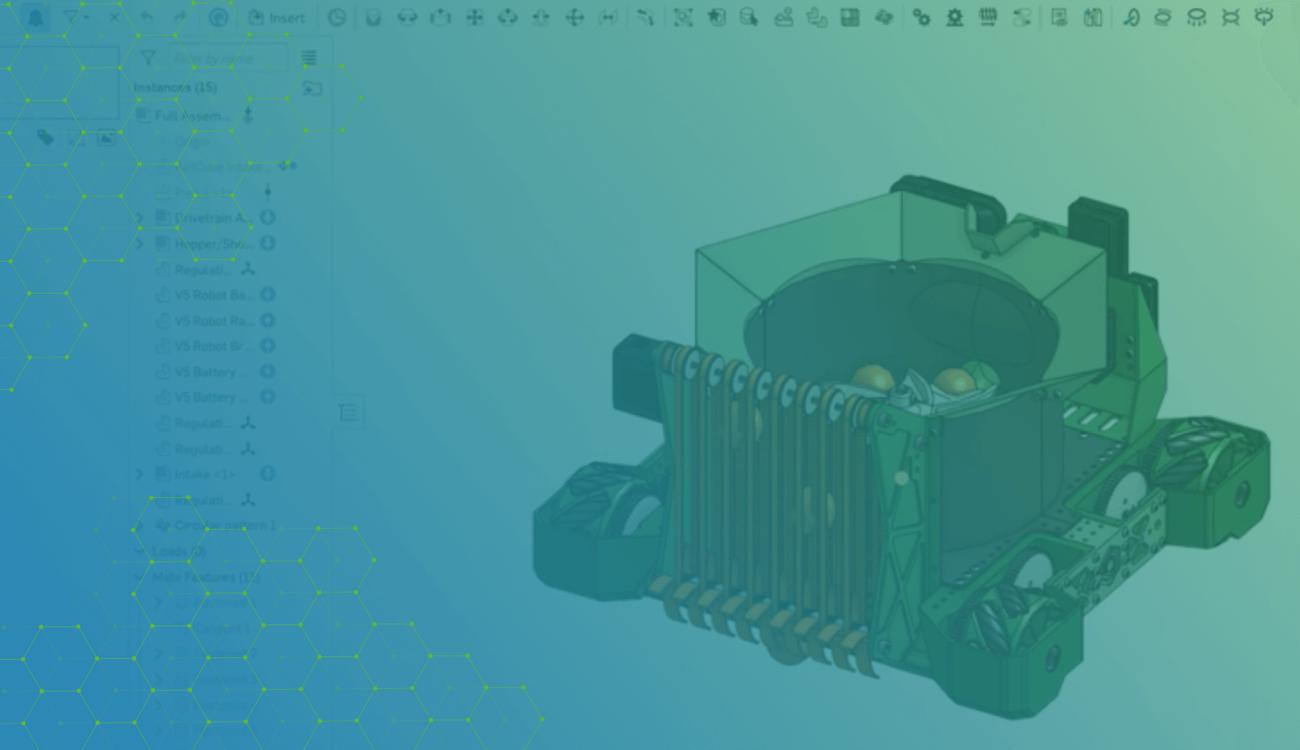1300x750 pixels.
Task: Expand the Drivetrain assembly node
Action: (138, 217)
